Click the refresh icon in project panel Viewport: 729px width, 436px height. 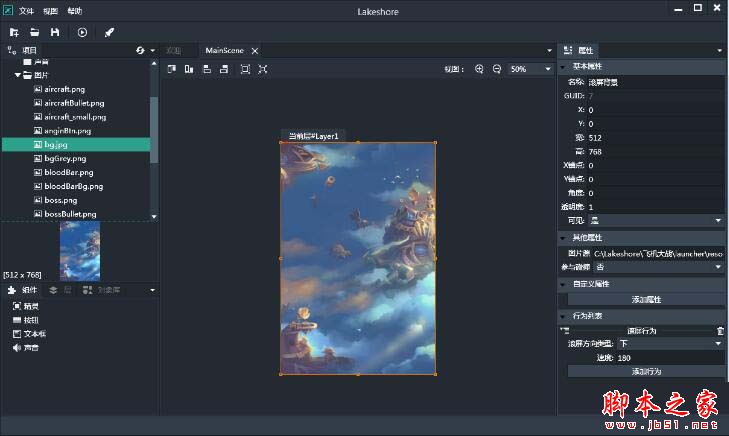click(x=140, y=50)
